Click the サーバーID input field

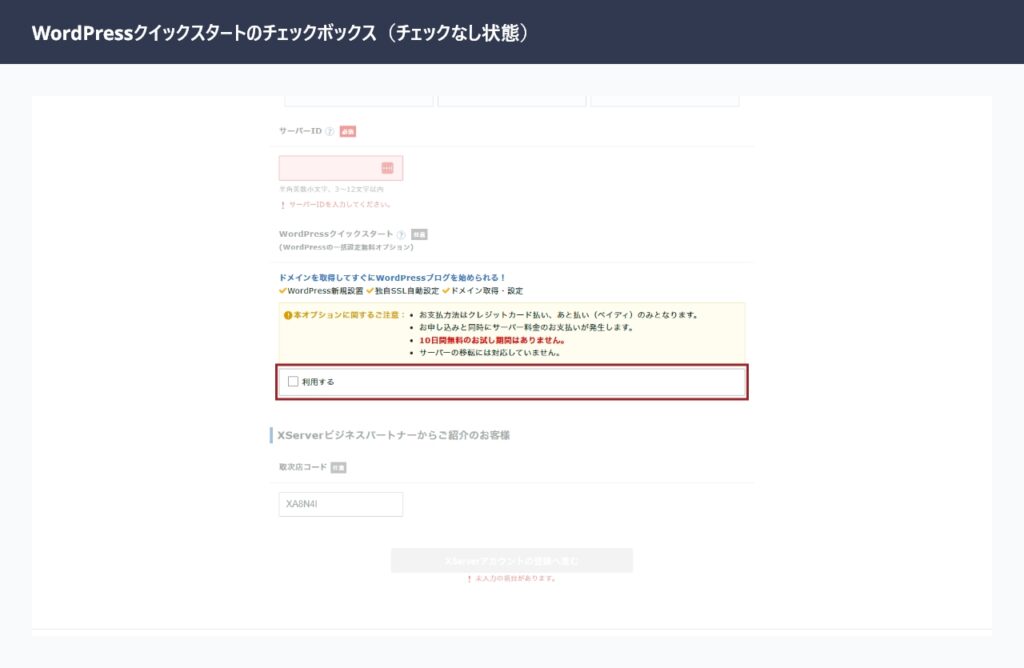[x=341, y=168]
